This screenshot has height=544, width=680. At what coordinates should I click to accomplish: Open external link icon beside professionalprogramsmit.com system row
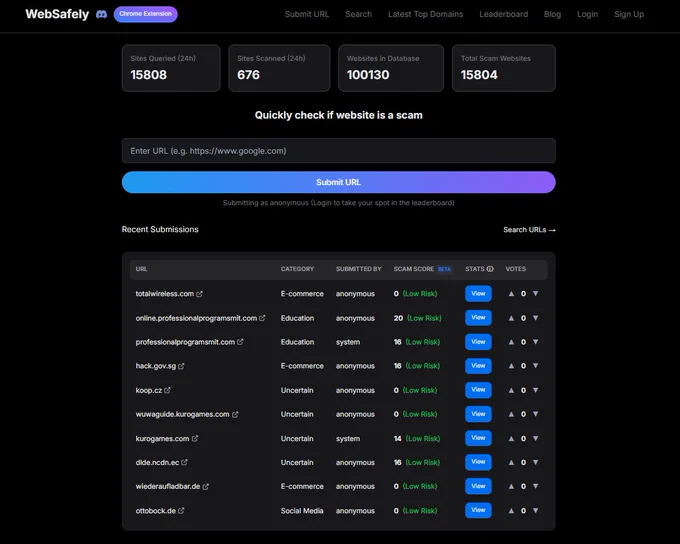[240, 342]
